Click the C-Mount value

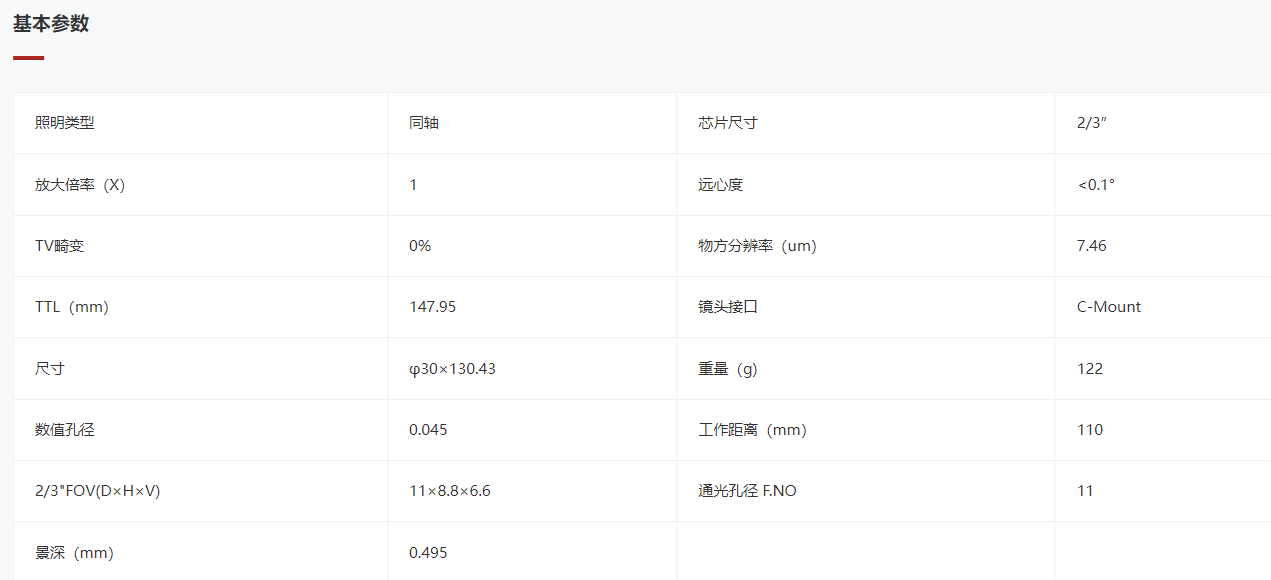pyautogui.click(x=1109, y=307)
